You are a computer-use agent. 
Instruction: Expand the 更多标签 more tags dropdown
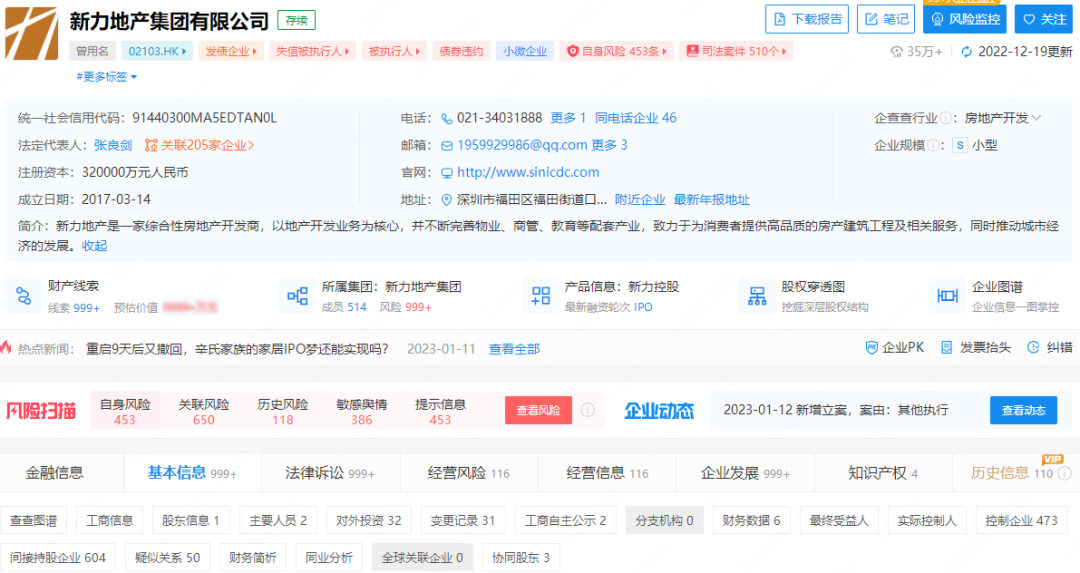click(x=107, y=76)
